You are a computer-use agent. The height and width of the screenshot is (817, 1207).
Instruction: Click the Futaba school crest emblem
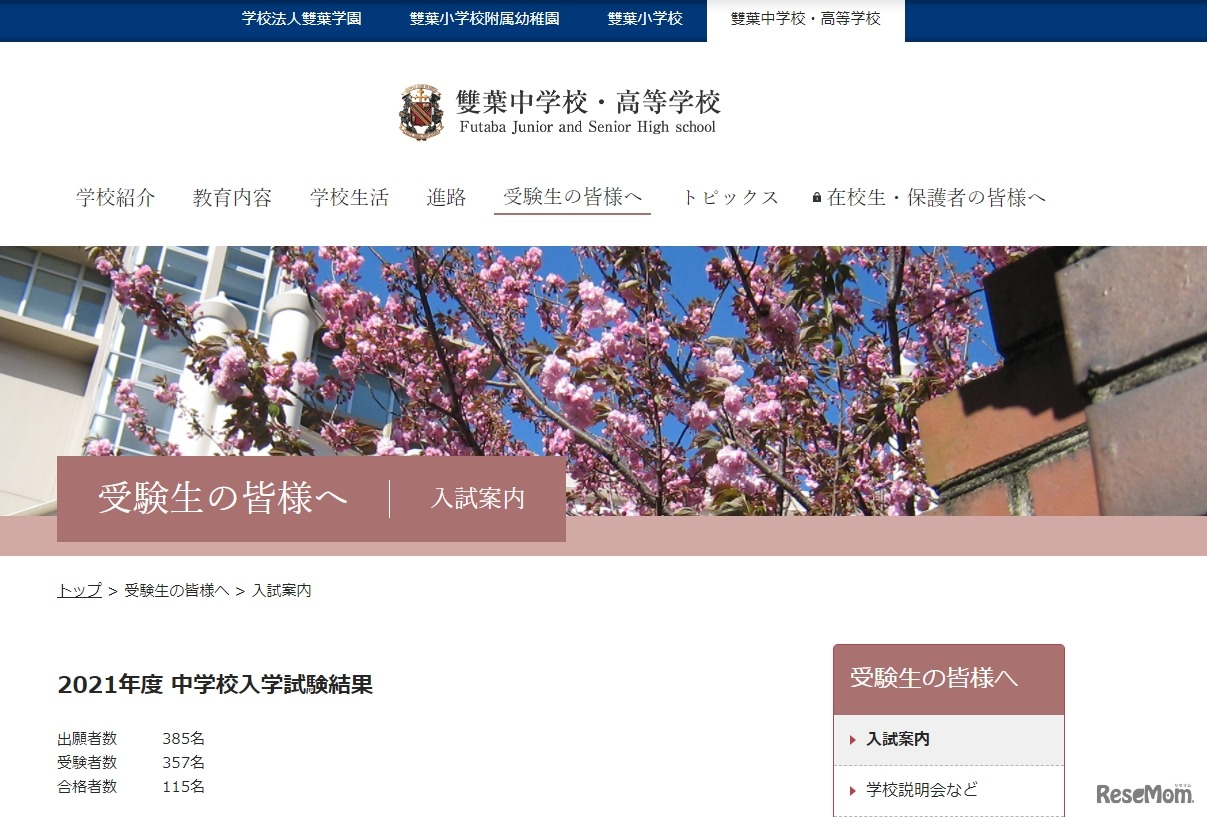[420, 110]
